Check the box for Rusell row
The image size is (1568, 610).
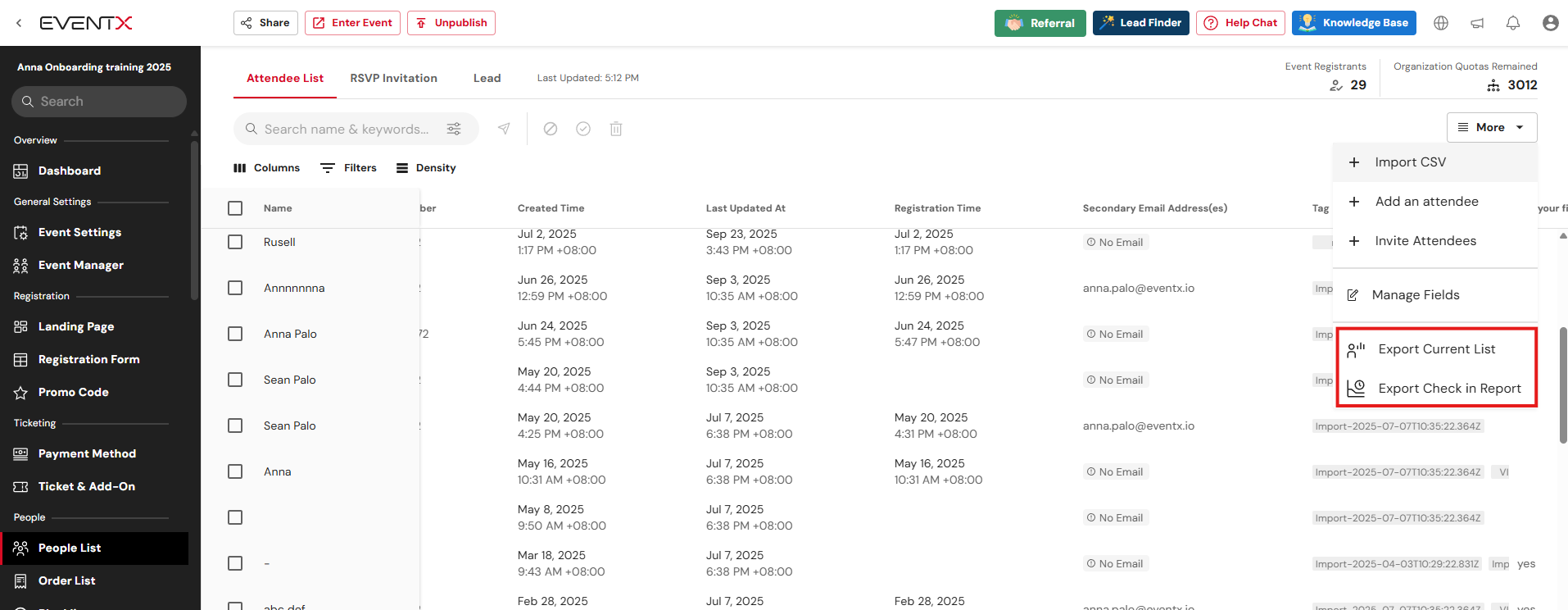click(x=235, y=242)
